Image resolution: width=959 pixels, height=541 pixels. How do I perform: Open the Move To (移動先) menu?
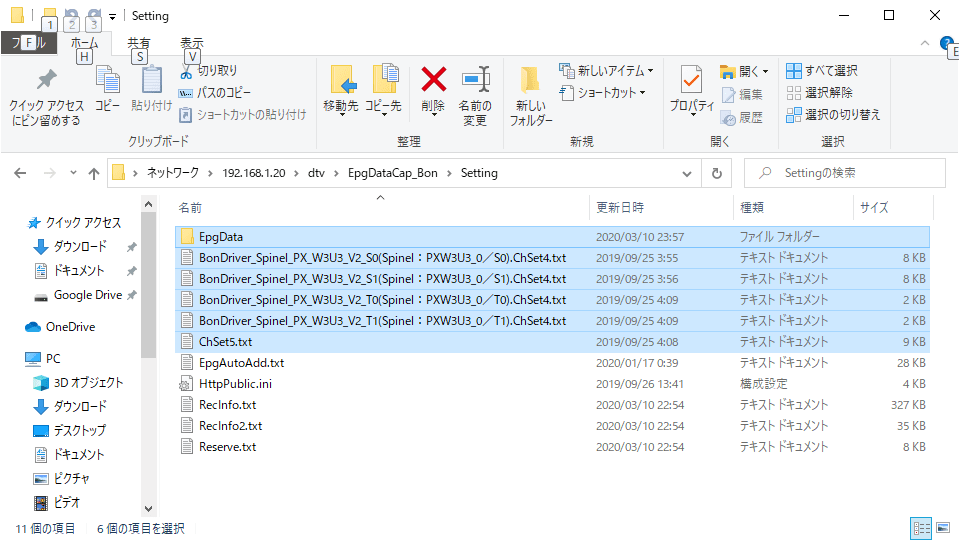(341, 90)
